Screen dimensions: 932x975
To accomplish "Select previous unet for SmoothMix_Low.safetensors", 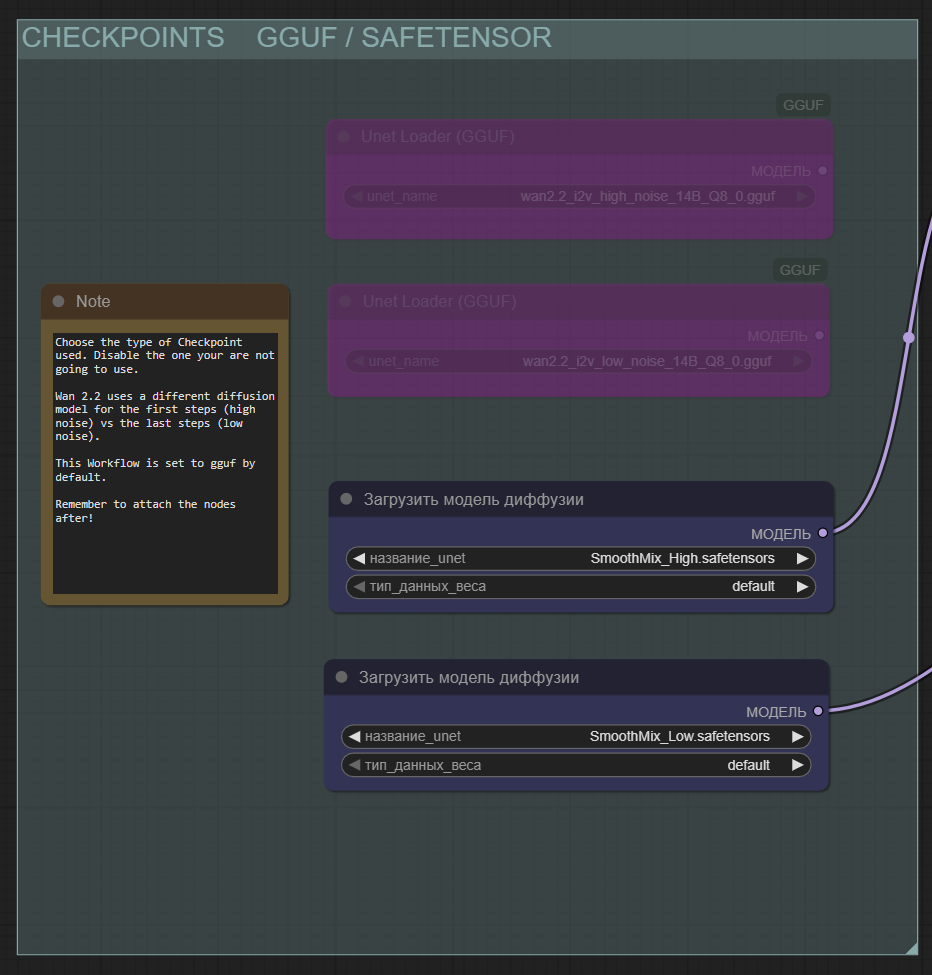I will tap(354, 736).
